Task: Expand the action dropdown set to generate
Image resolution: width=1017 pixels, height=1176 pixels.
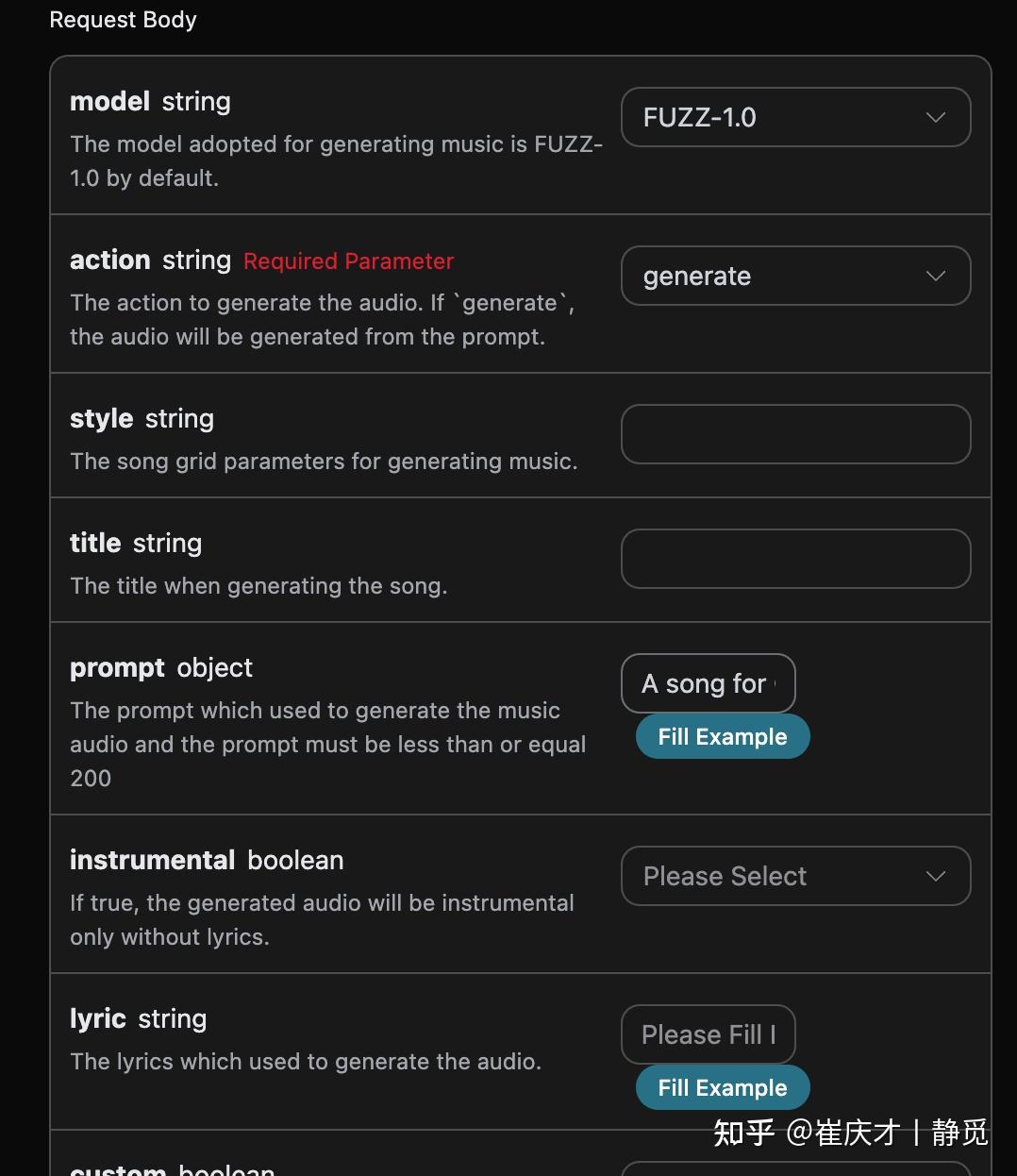Action: click(x=795, y=276)
